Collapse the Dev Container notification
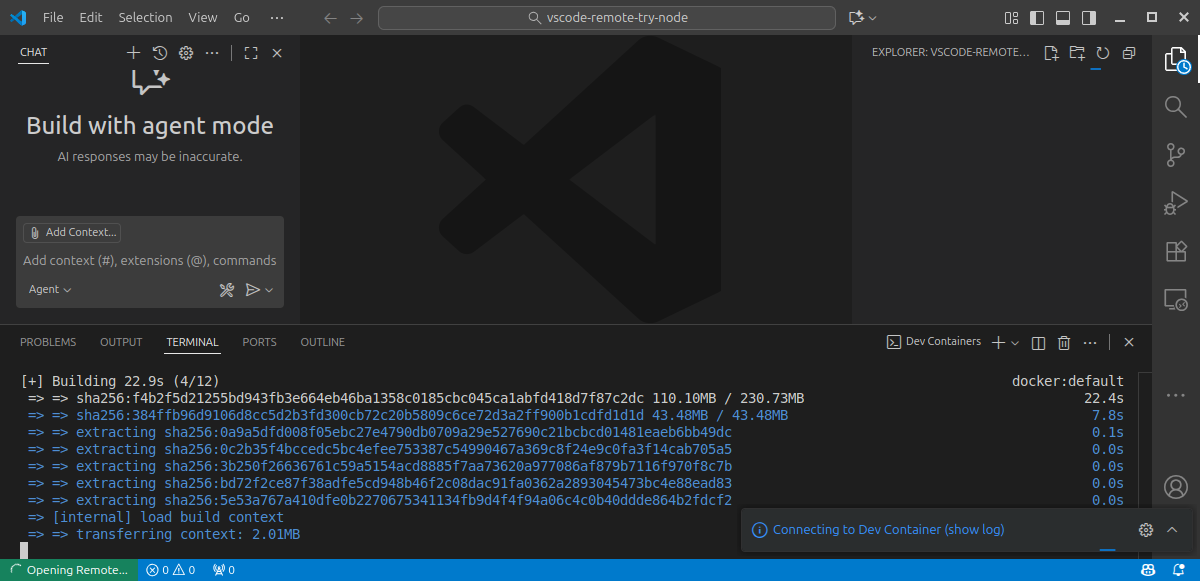Image resolution: width=1200 pixels, height=581 pixels. pos(1173,530)
